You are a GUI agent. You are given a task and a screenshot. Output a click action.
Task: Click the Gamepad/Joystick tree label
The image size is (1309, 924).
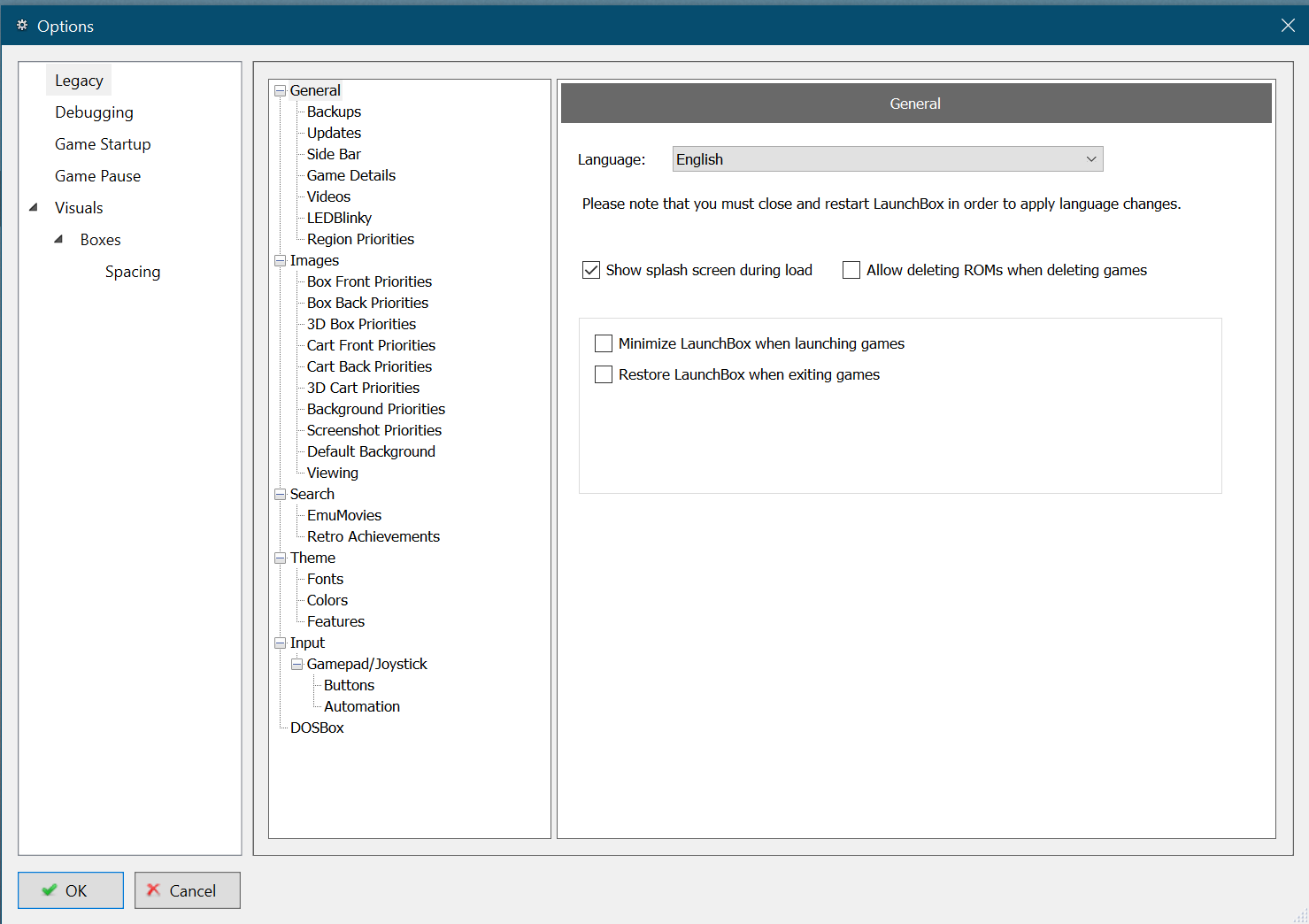366,664
